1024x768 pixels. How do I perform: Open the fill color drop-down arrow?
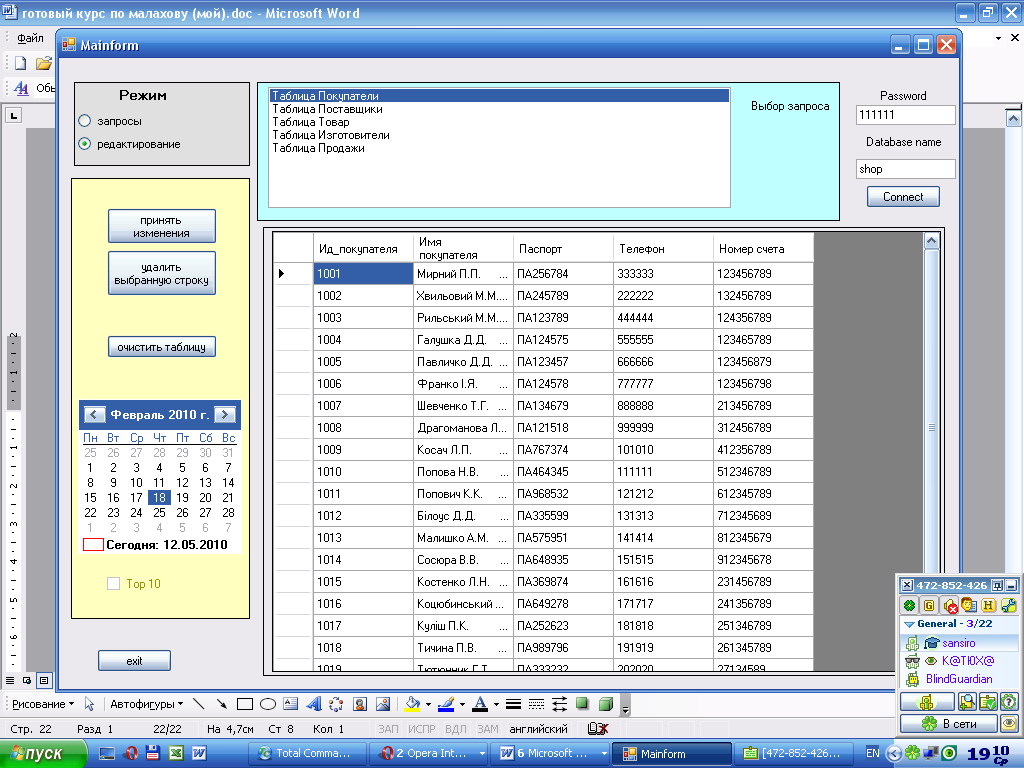(x=428, y=705)
